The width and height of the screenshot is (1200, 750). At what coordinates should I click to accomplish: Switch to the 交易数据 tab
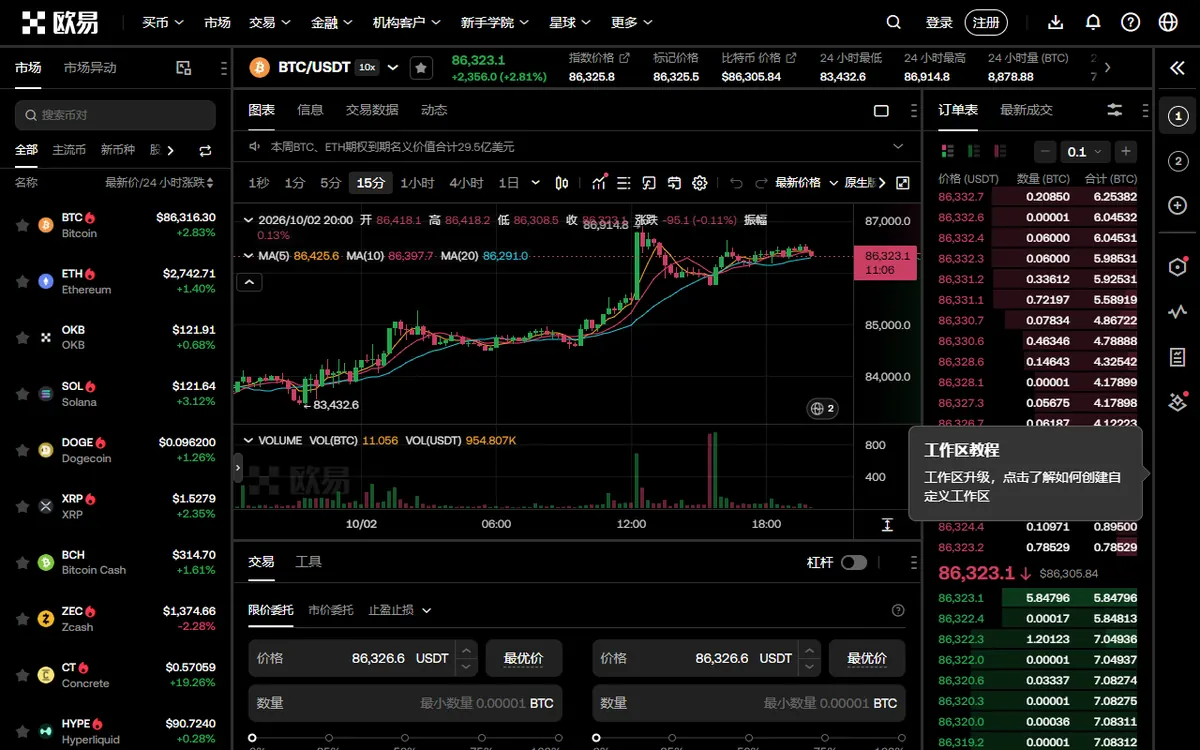372,110
